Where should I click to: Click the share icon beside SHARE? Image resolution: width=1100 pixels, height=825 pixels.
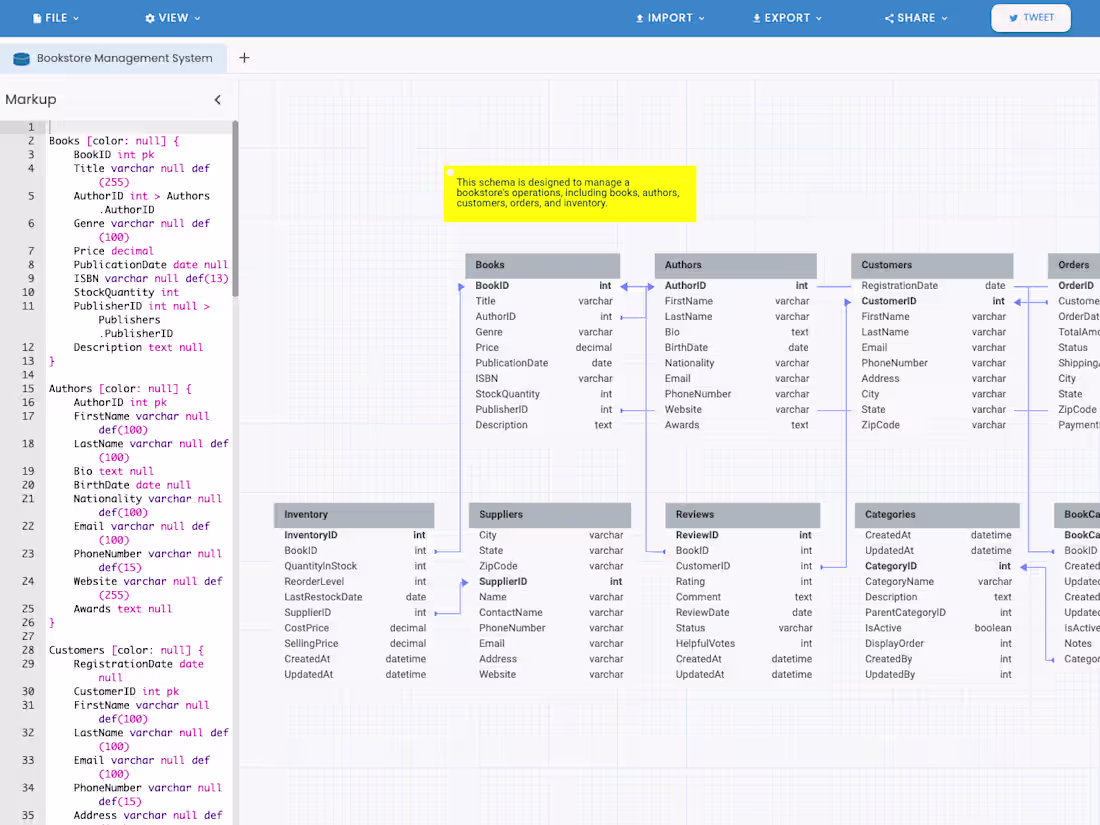pos(889,18)
